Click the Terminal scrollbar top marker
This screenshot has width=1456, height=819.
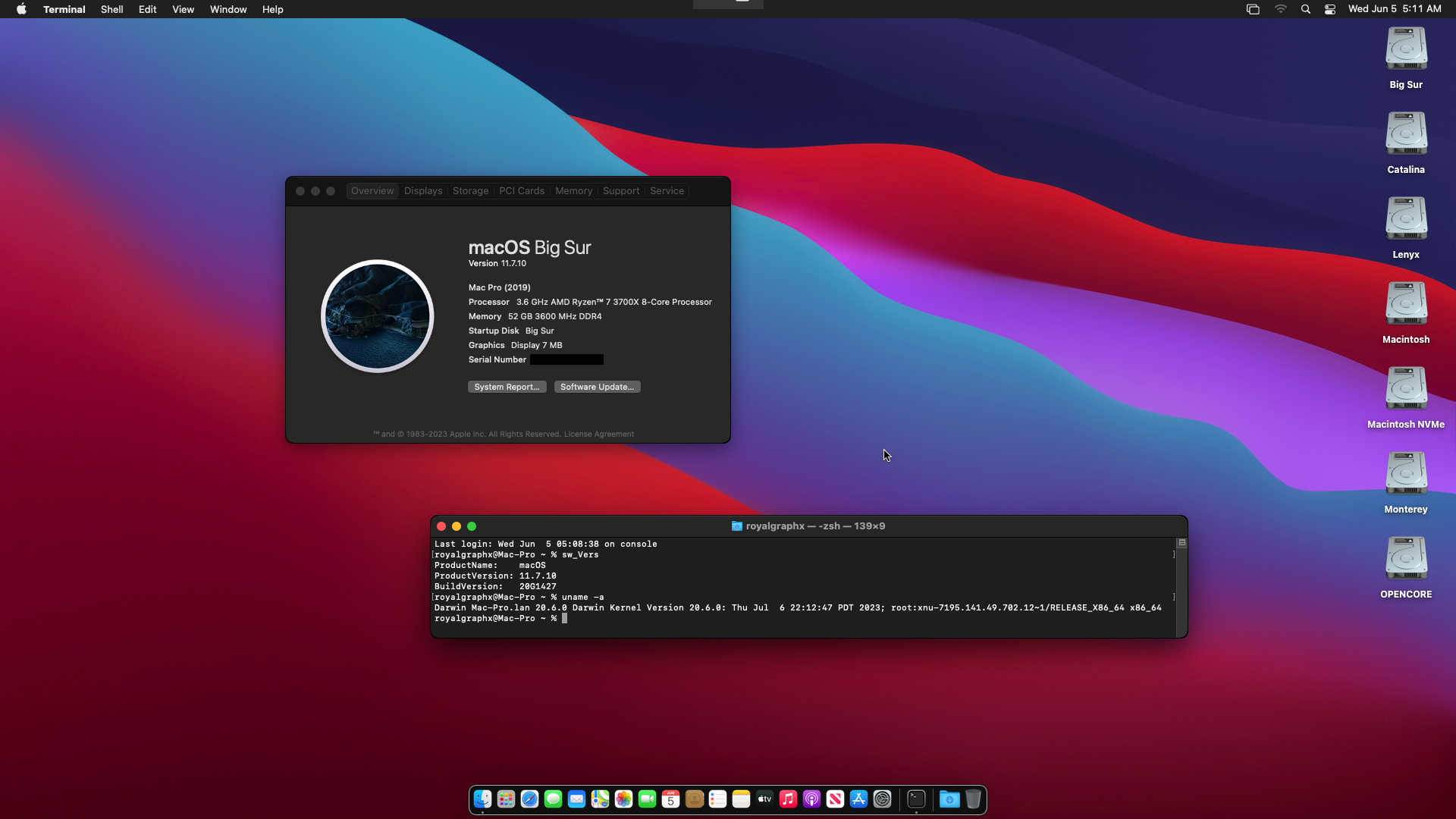(1181, 543)
